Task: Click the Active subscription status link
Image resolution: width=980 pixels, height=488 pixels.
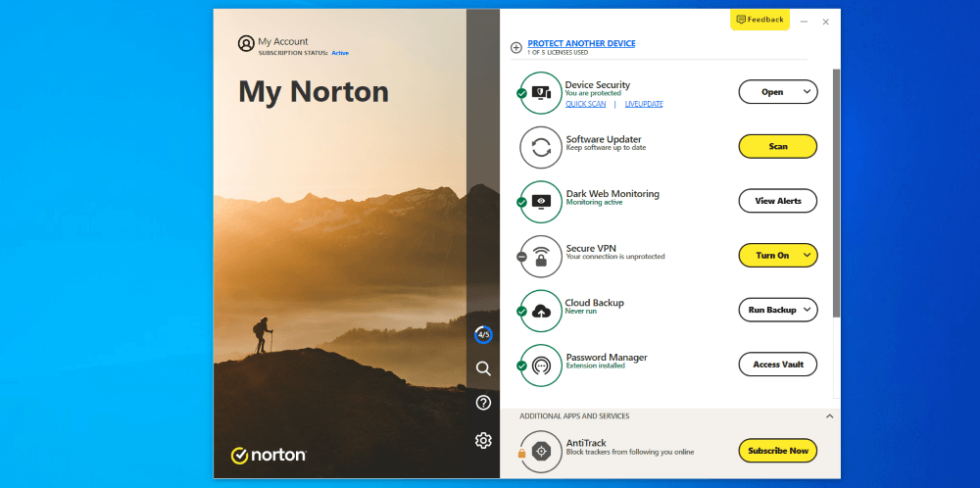Action: 340,53
